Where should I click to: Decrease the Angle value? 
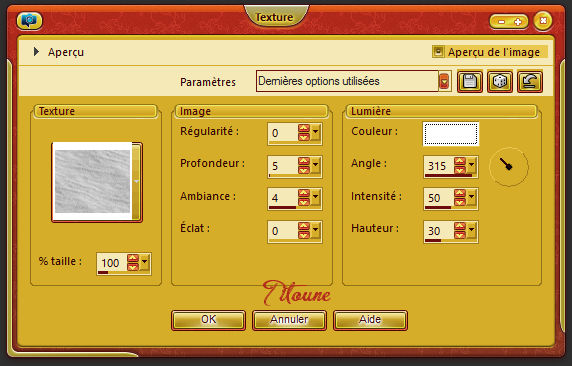point(460,170)
